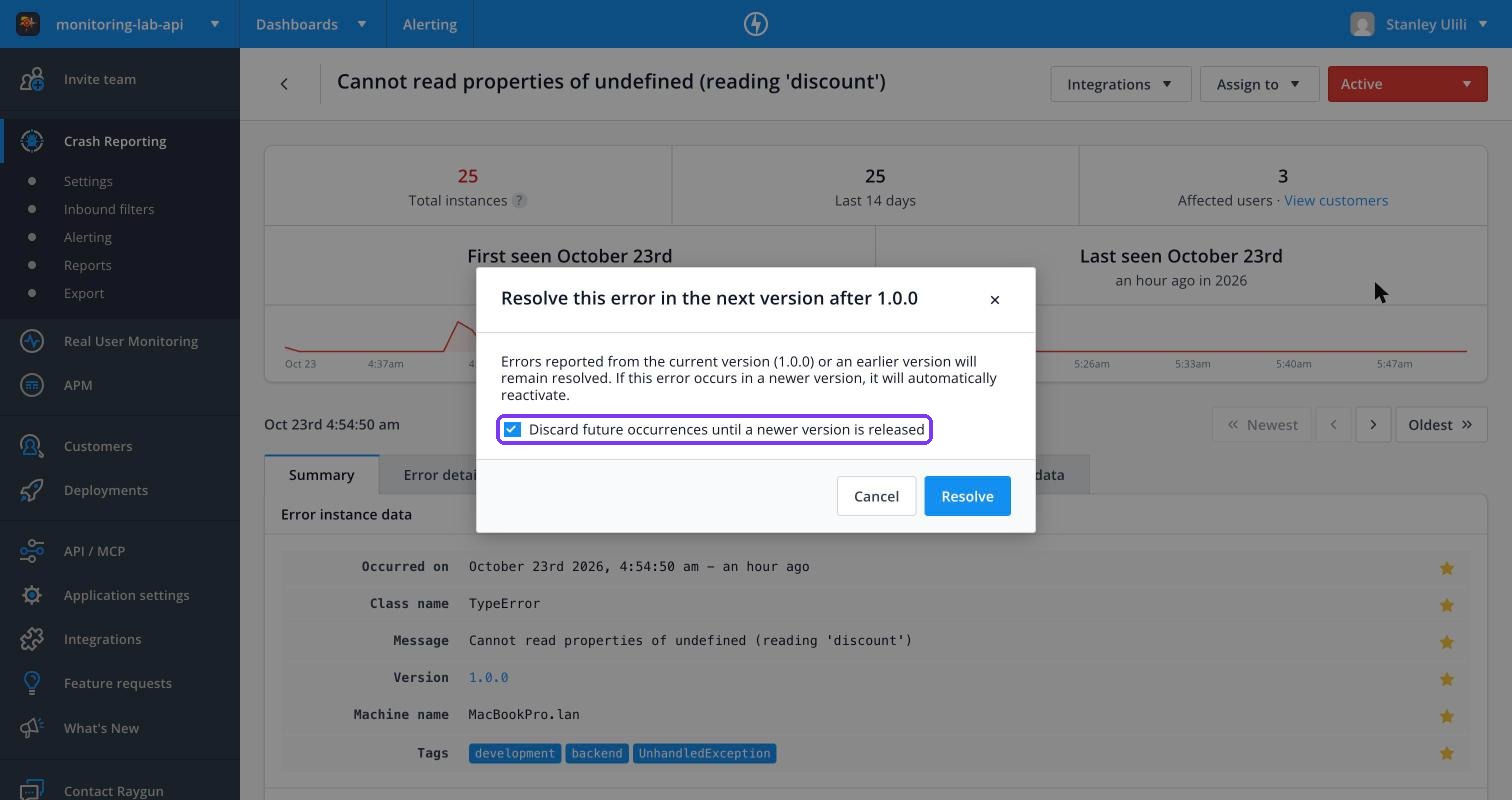This screenshot has width=1512, height=800.
Task: Open Deployments rocket icon
Action: (32, 490)
